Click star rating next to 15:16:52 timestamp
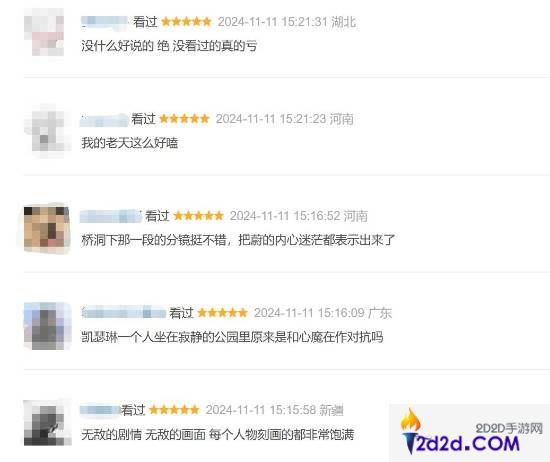This screenshot has width=550, height=462. (x=199, y=215)
